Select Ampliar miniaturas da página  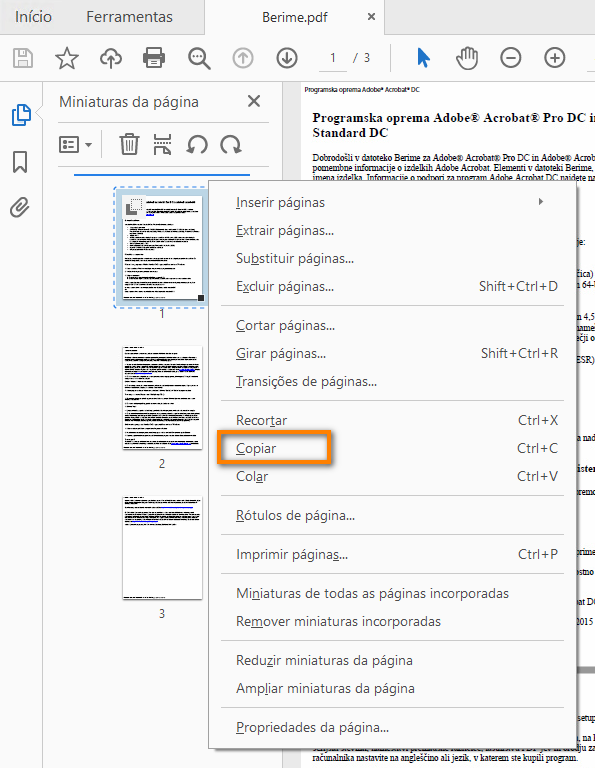pos(392,688)
